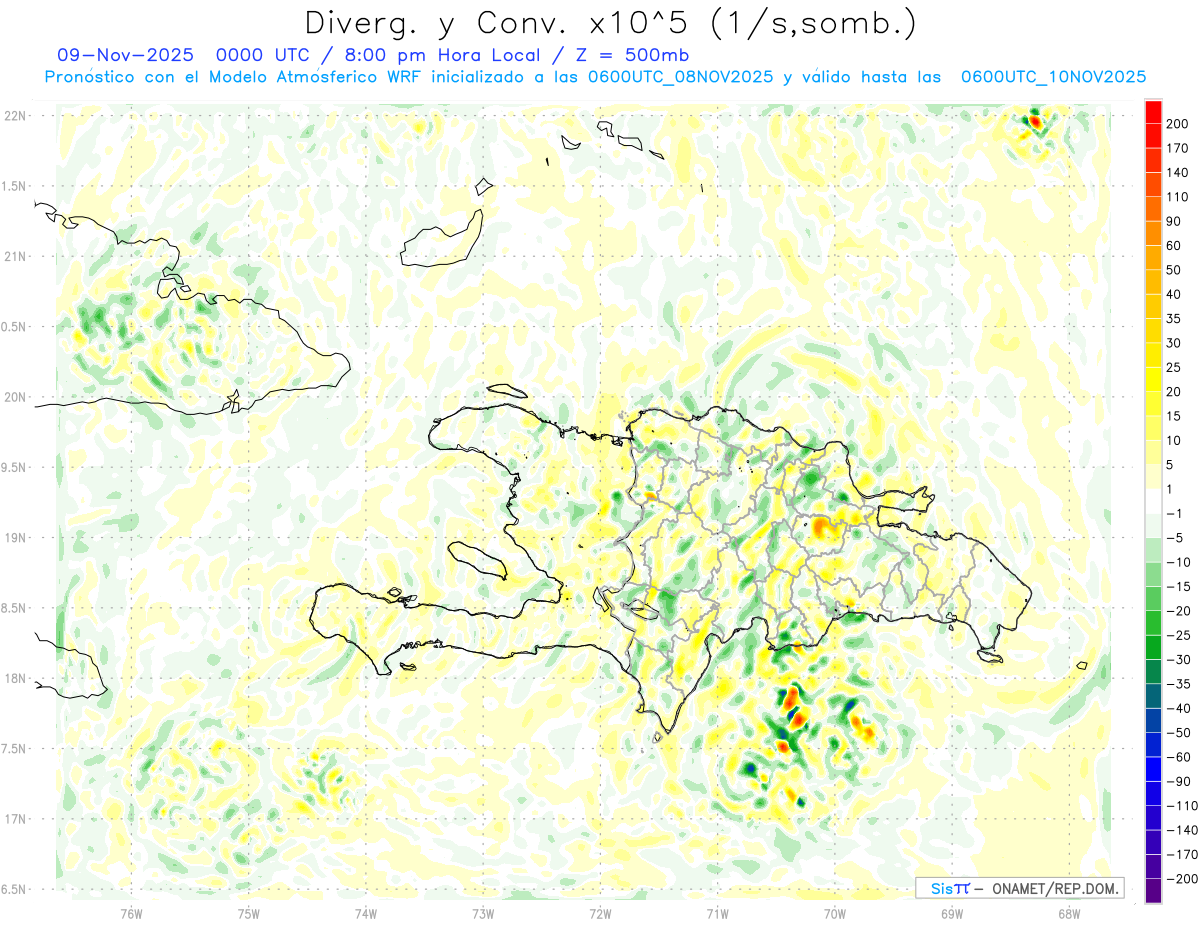The image size is (1200, 927).
Task: Click the colorbar value "-140"
Action: (1183, 830)
